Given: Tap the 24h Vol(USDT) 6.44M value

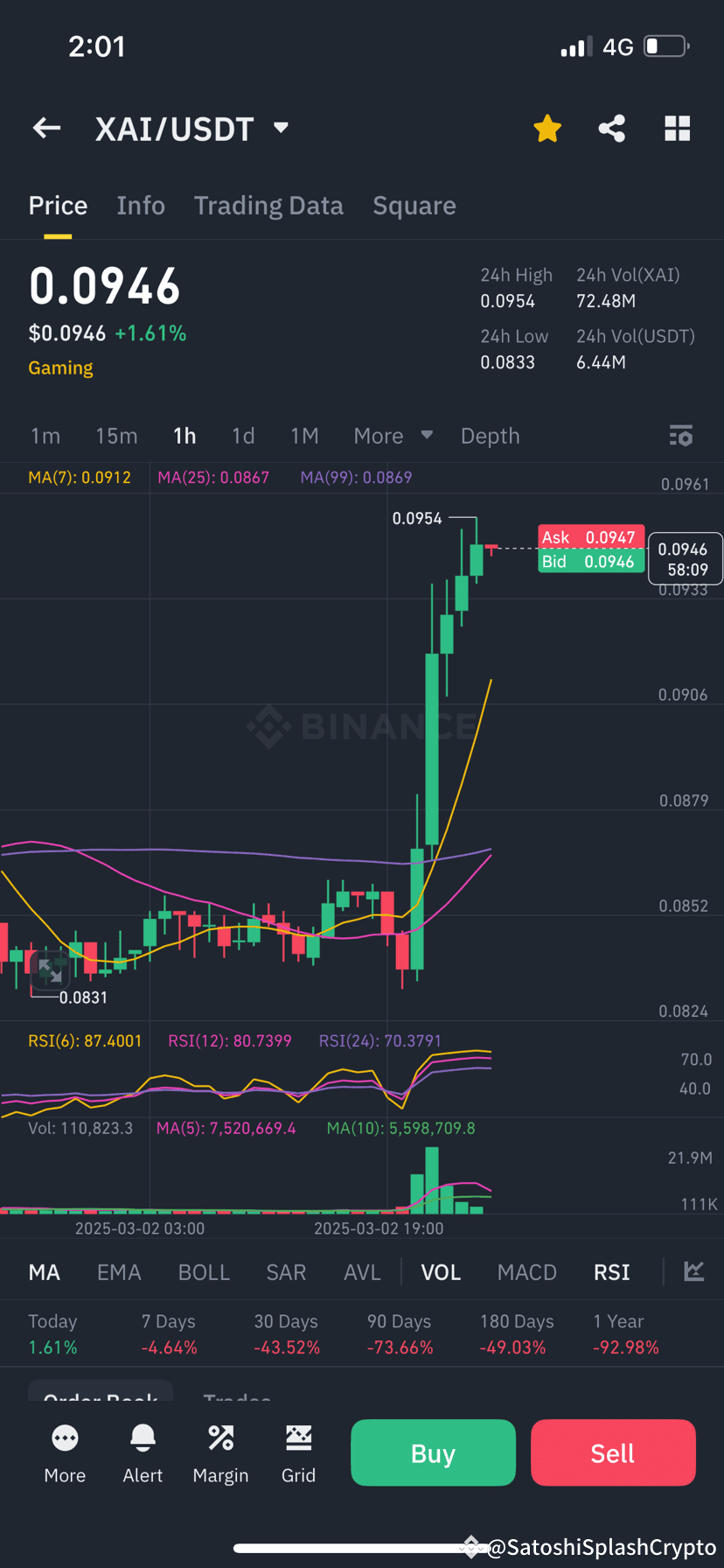Looking at the screenshot, I should (x=601, y=362).
